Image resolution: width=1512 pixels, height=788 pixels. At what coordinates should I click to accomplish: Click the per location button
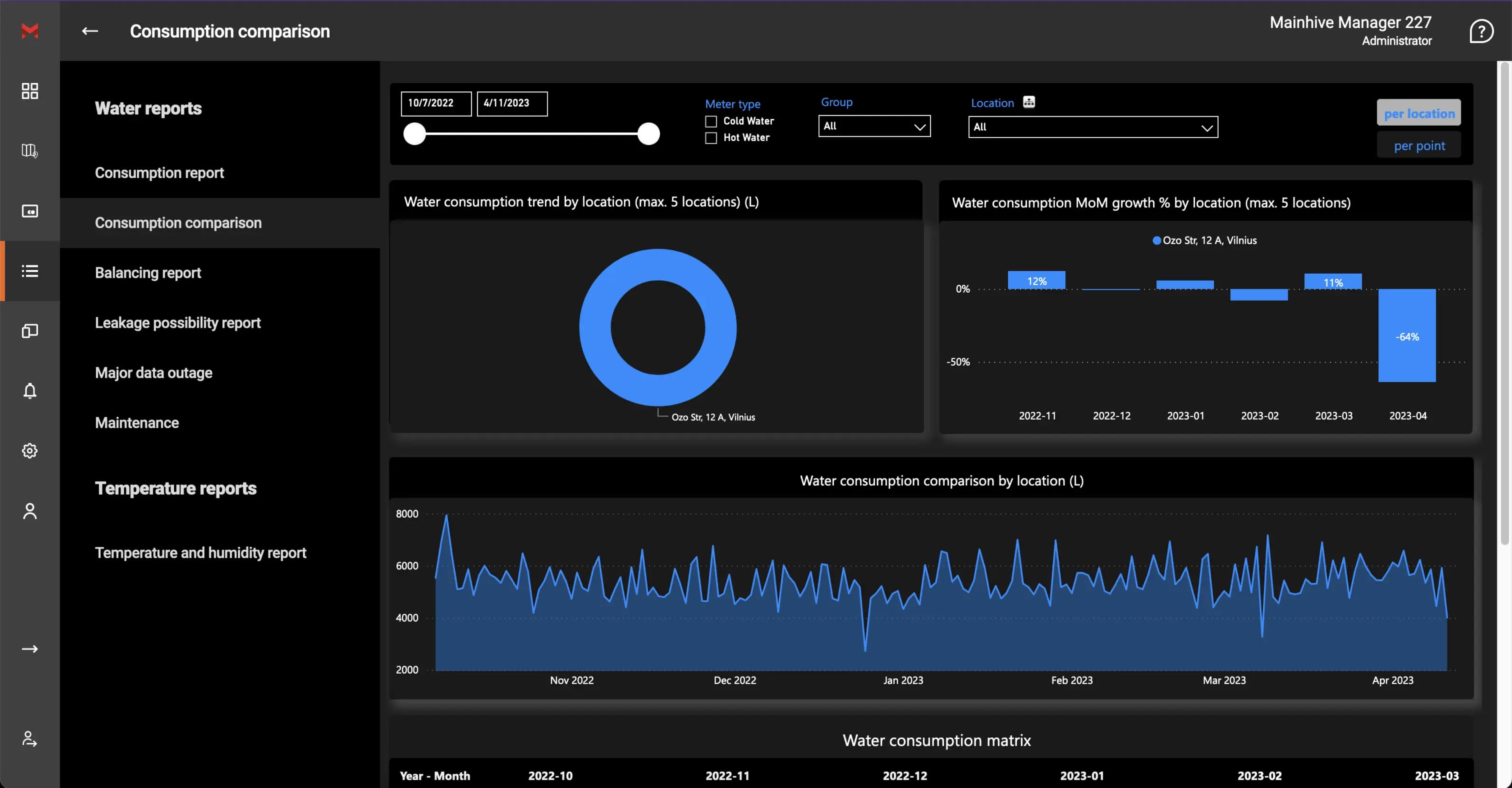[1419, 113]
